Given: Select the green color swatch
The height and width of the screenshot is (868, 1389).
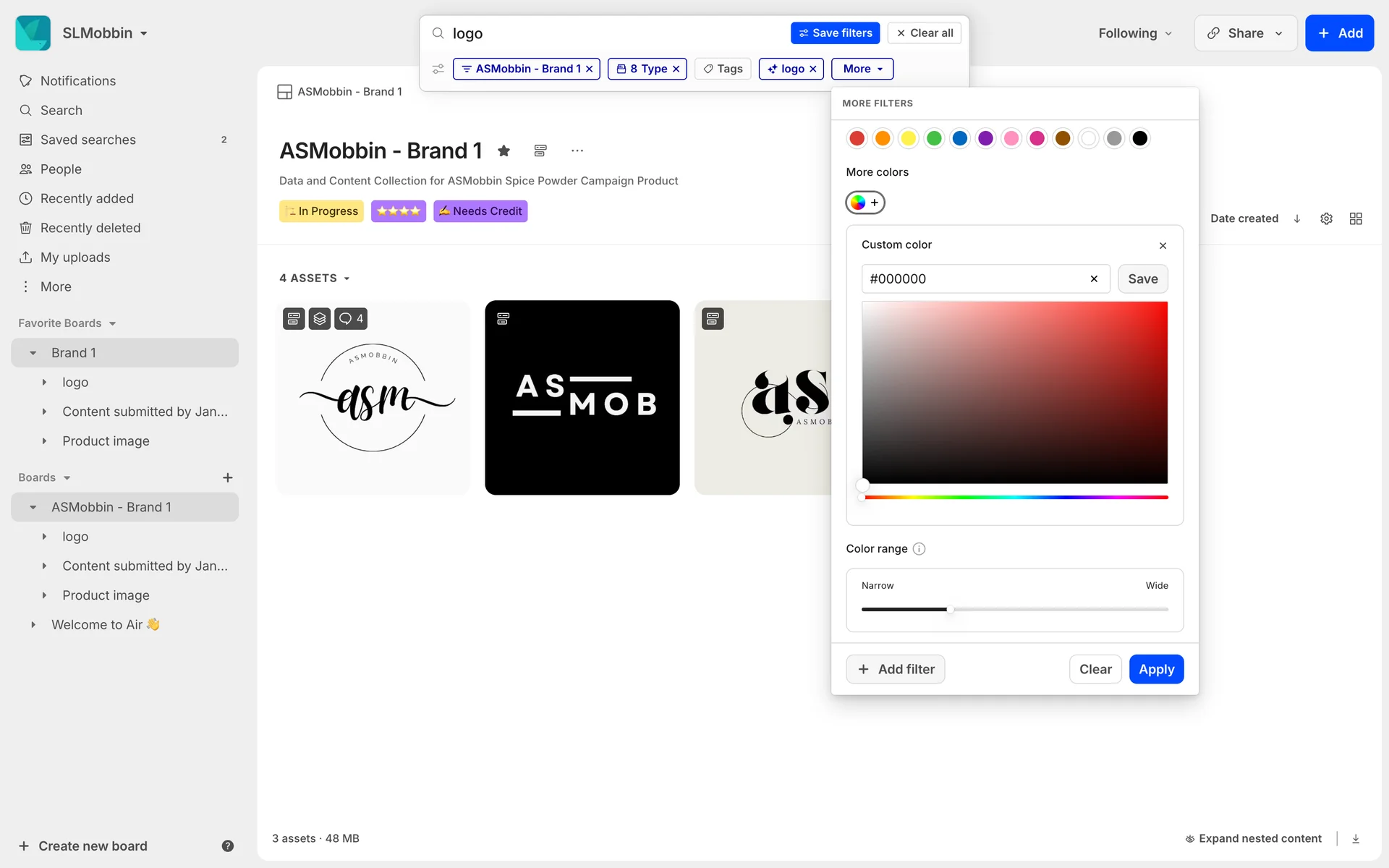Looking at the screenshot, I should [934, 138].
